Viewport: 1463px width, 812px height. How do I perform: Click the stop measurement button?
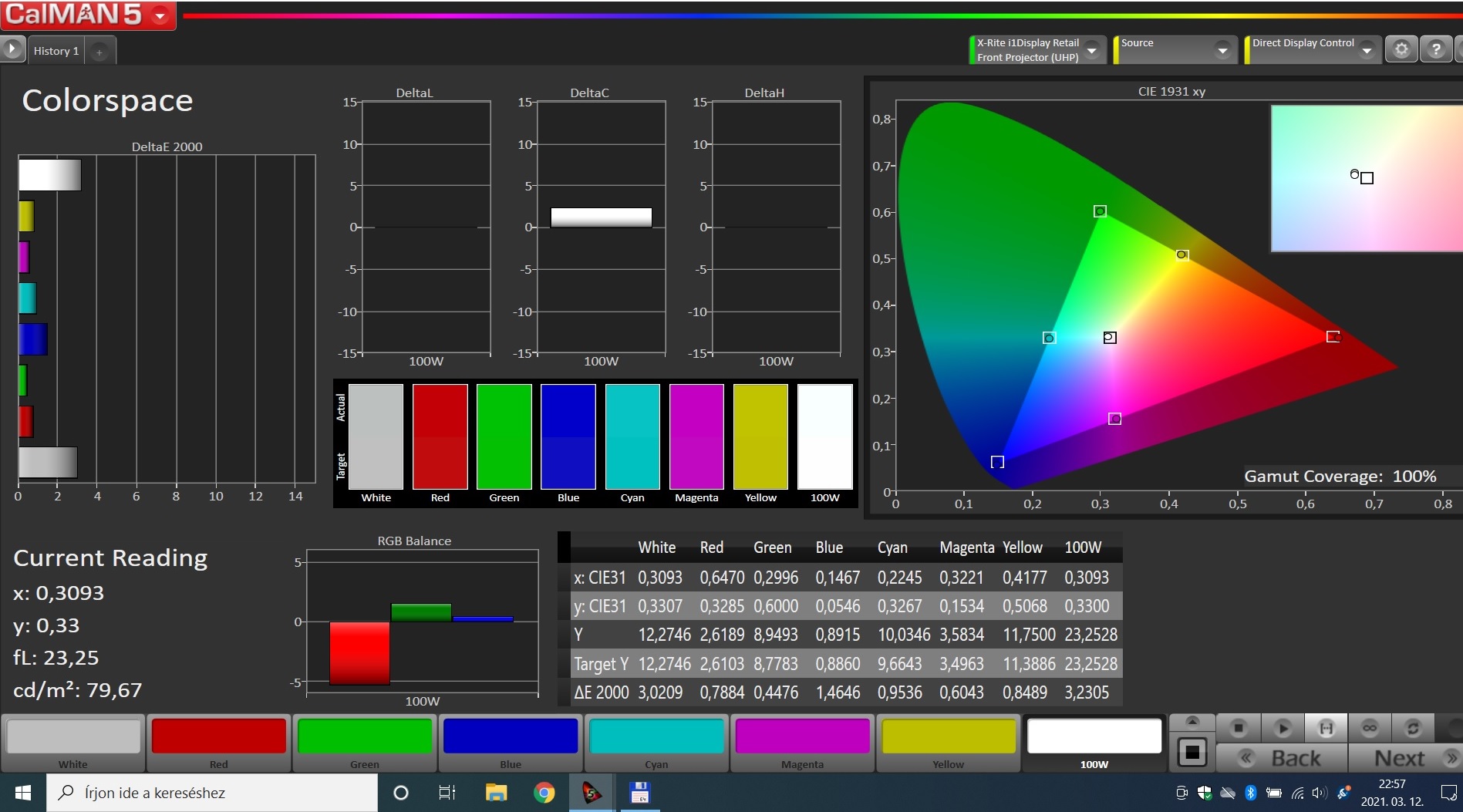[1239, 728]
